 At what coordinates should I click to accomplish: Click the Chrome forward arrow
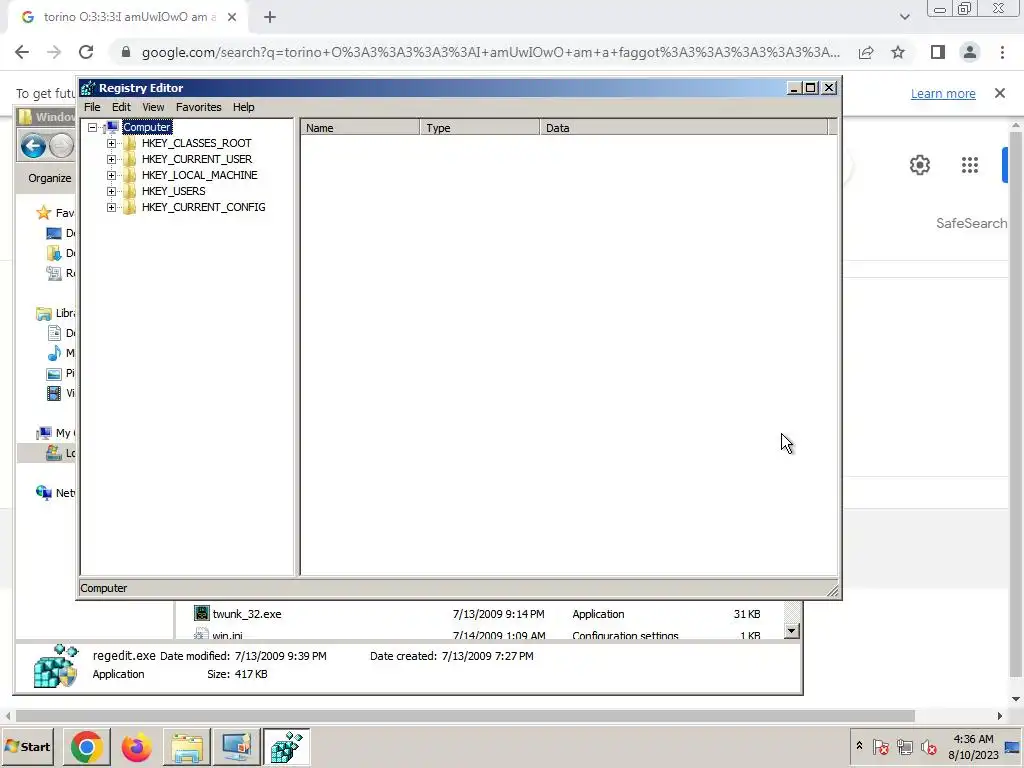point(54,52)
